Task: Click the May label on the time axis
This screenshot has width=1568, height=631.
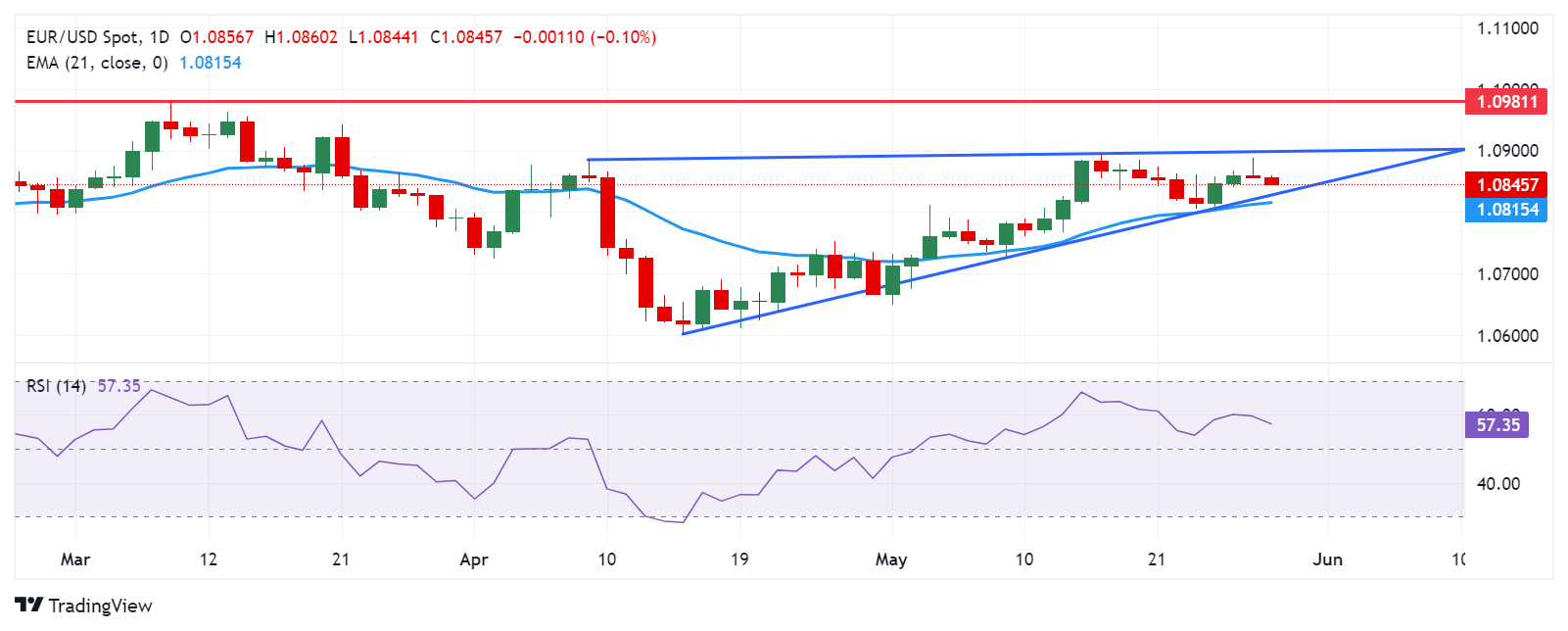Action: (x=891, y=559)
